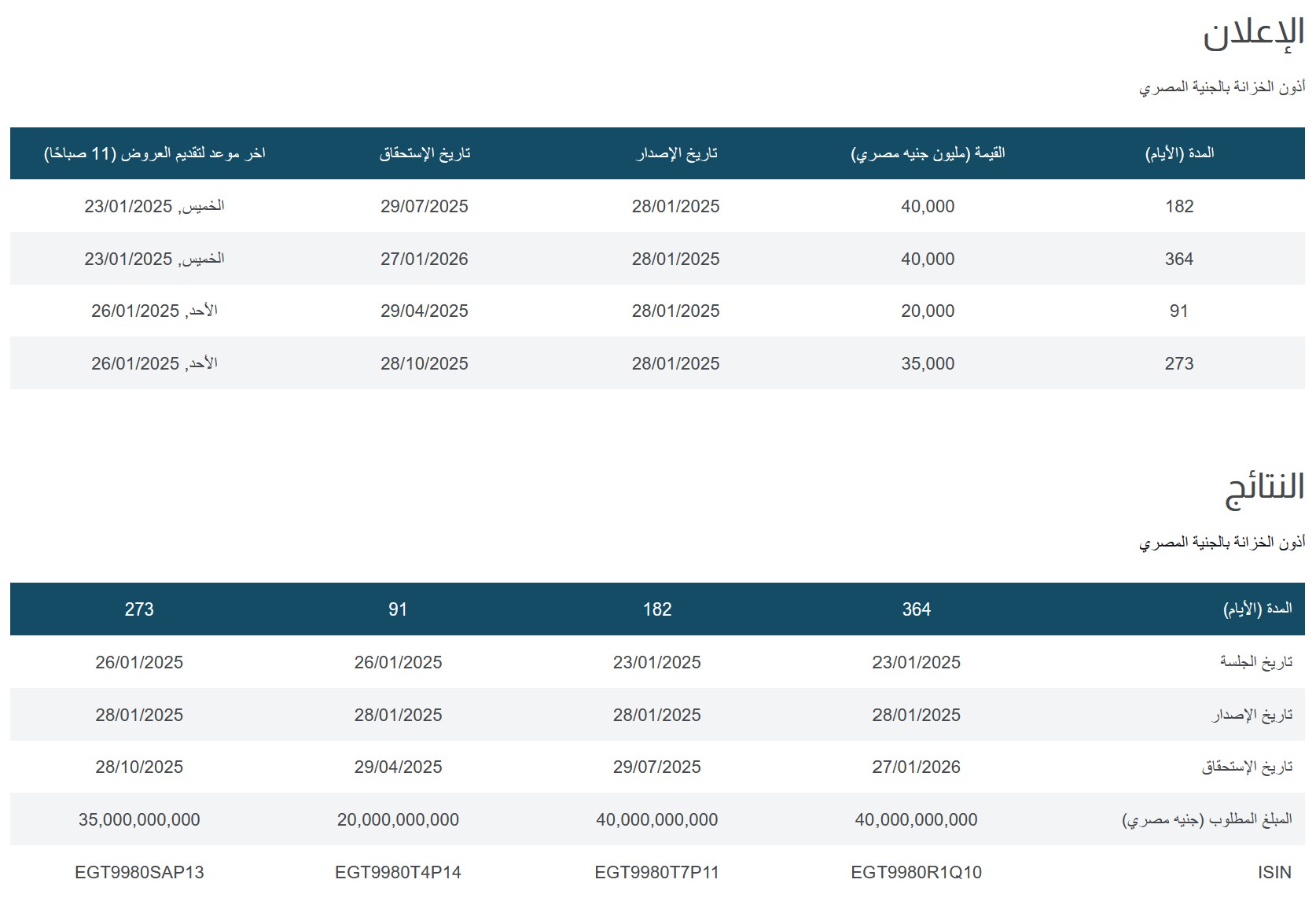Click the 35,000 value cell
Screen dimensions: 1316x920
point(928,363)
